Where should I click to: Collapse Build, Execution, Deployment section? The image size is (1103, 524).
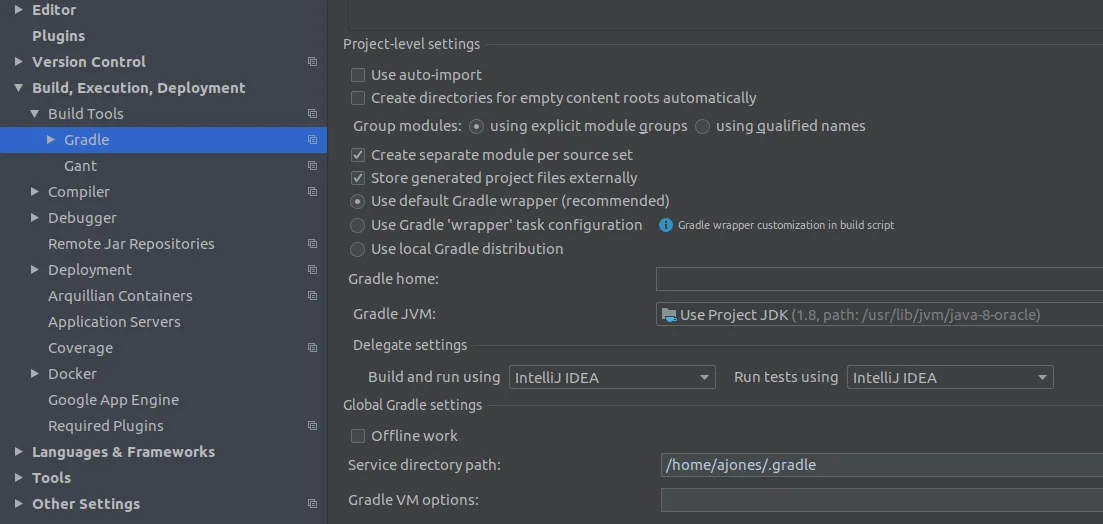pos(19,88)
